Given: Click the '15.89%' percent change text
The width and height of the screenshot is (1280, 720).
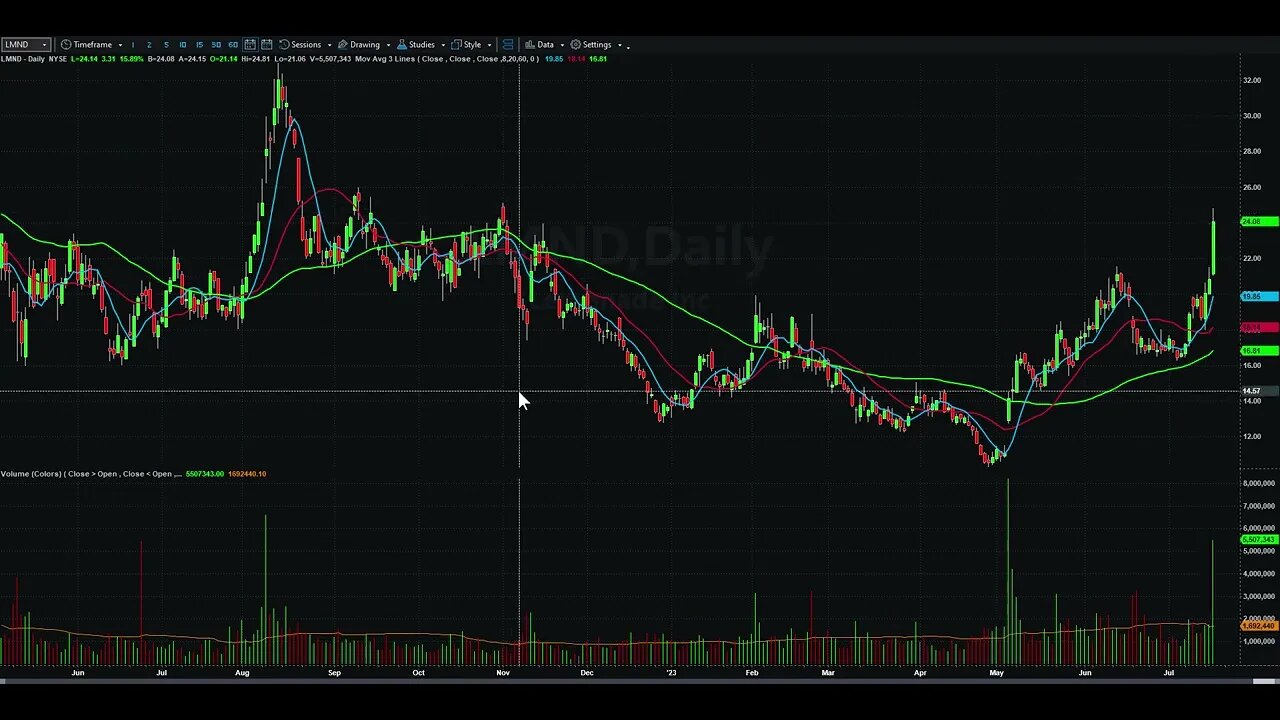Looking at the screenshot, I should click(132, 59).
